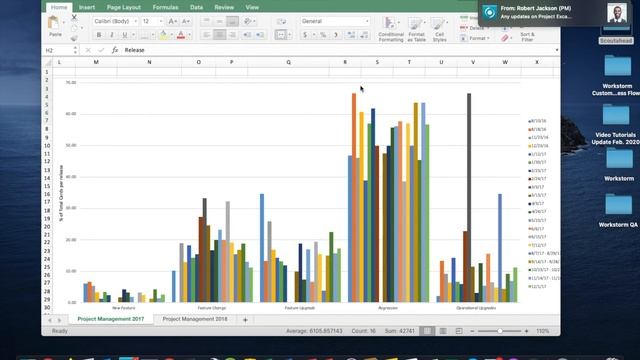Open the Merge & Center dropdown arrow
This screenshot has height=360, width=640.
(289, 35)
